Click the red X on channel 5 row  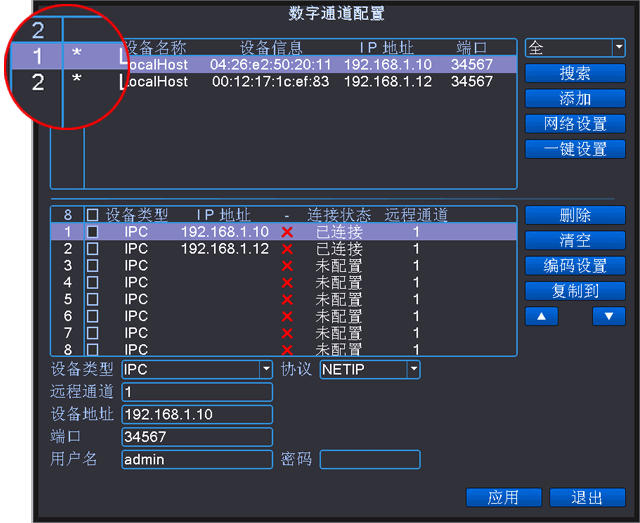[x=287, y=300]
